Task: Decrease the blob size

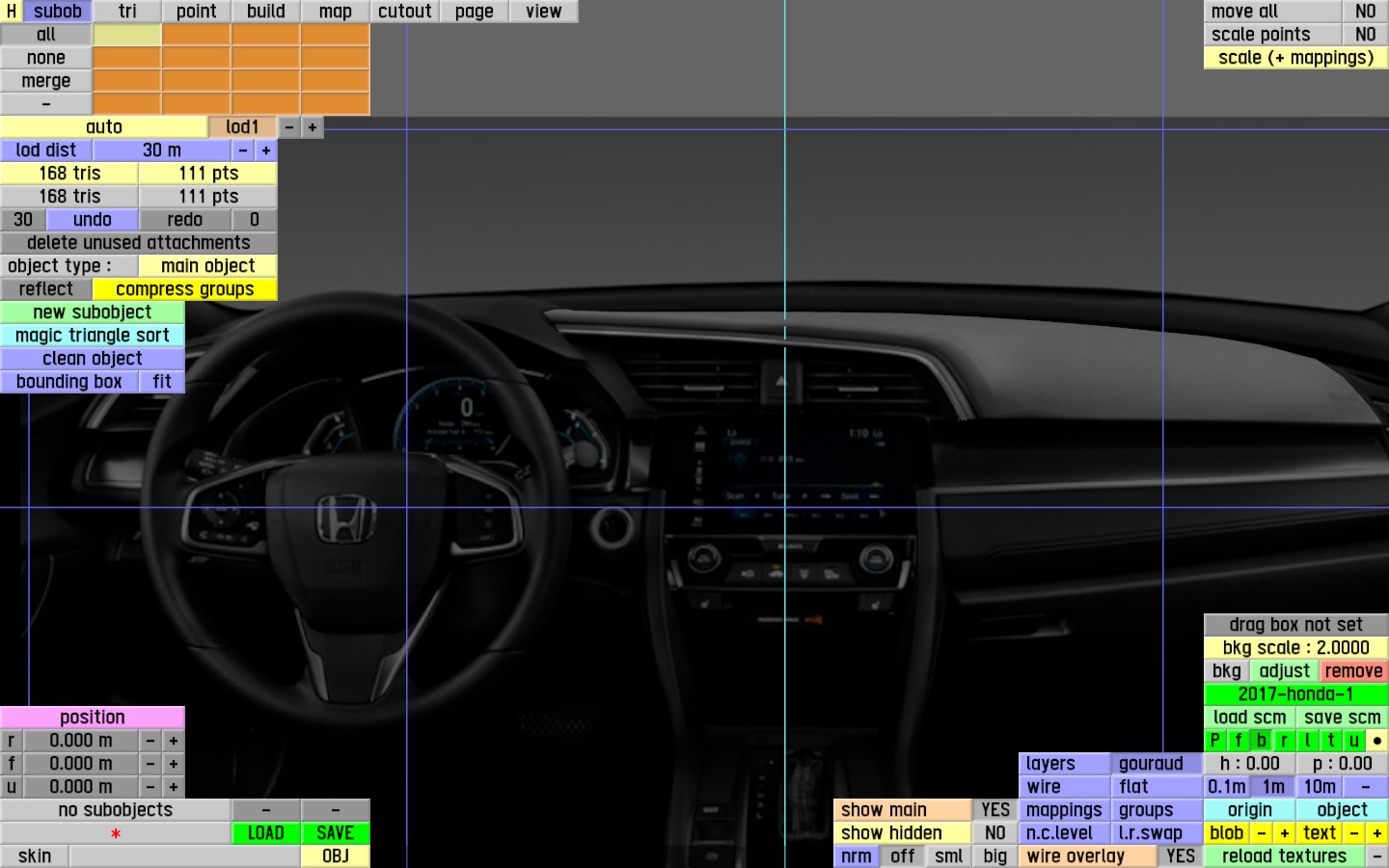Action: click(1262, 833)
